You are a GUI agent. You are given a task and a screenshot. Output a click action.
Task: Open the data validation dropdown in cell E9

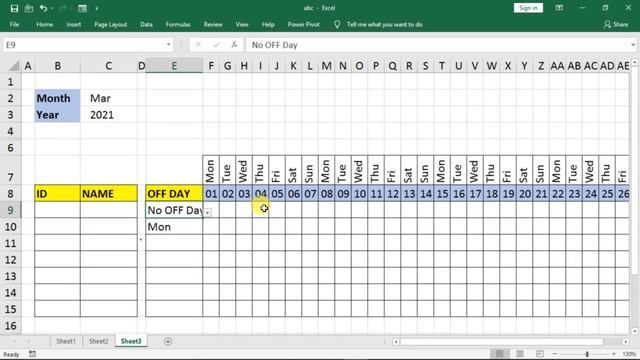click(x=208, y=213)
